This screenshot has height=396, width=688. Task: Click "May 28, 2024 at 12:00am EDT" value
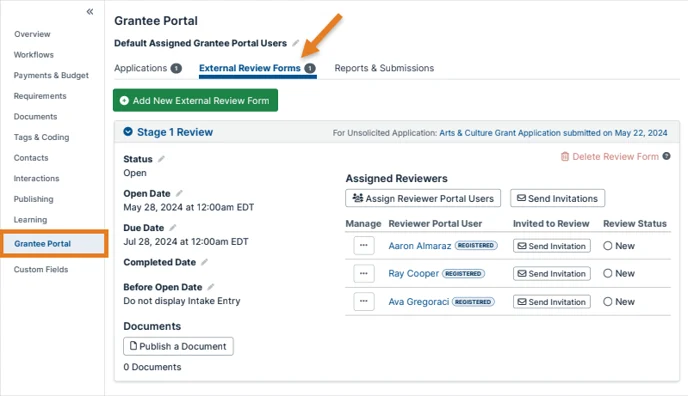click(x=189, y=207)
